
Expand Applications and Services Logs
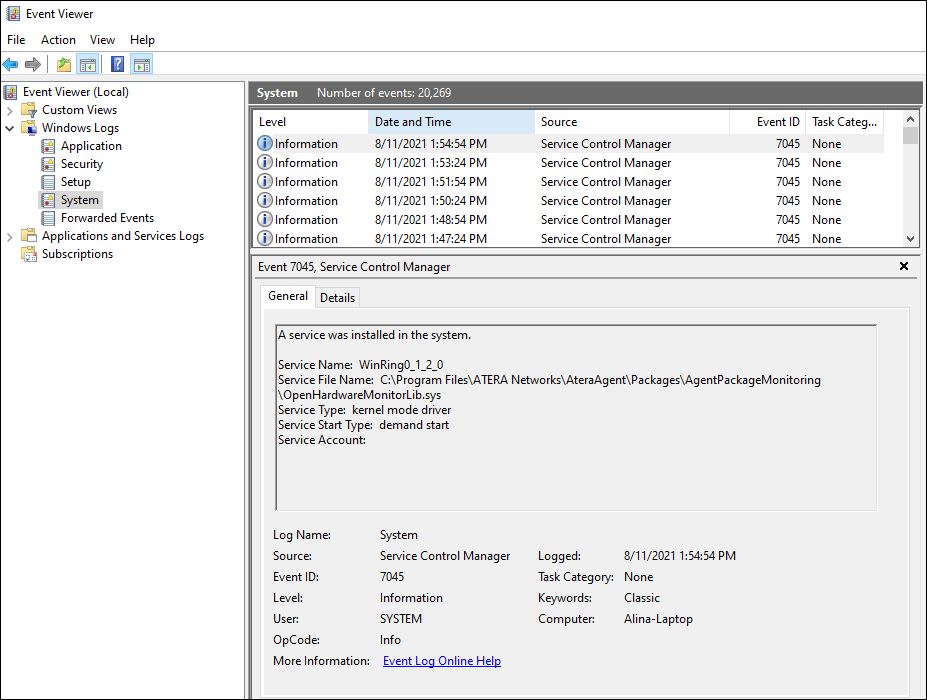(9, 236)
